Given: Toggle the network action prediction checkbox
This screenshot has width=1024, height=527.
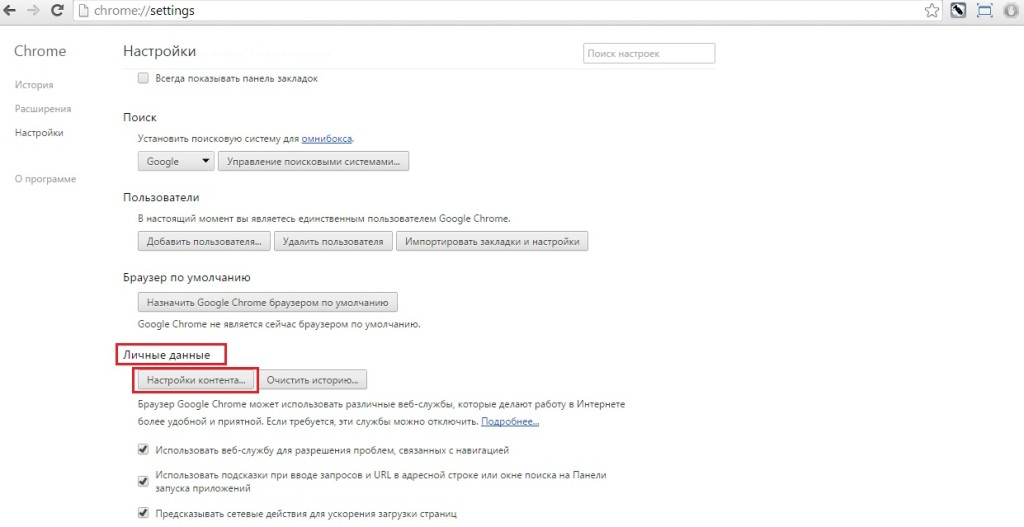Looking at the screenshot, I should tap(143, 514).
